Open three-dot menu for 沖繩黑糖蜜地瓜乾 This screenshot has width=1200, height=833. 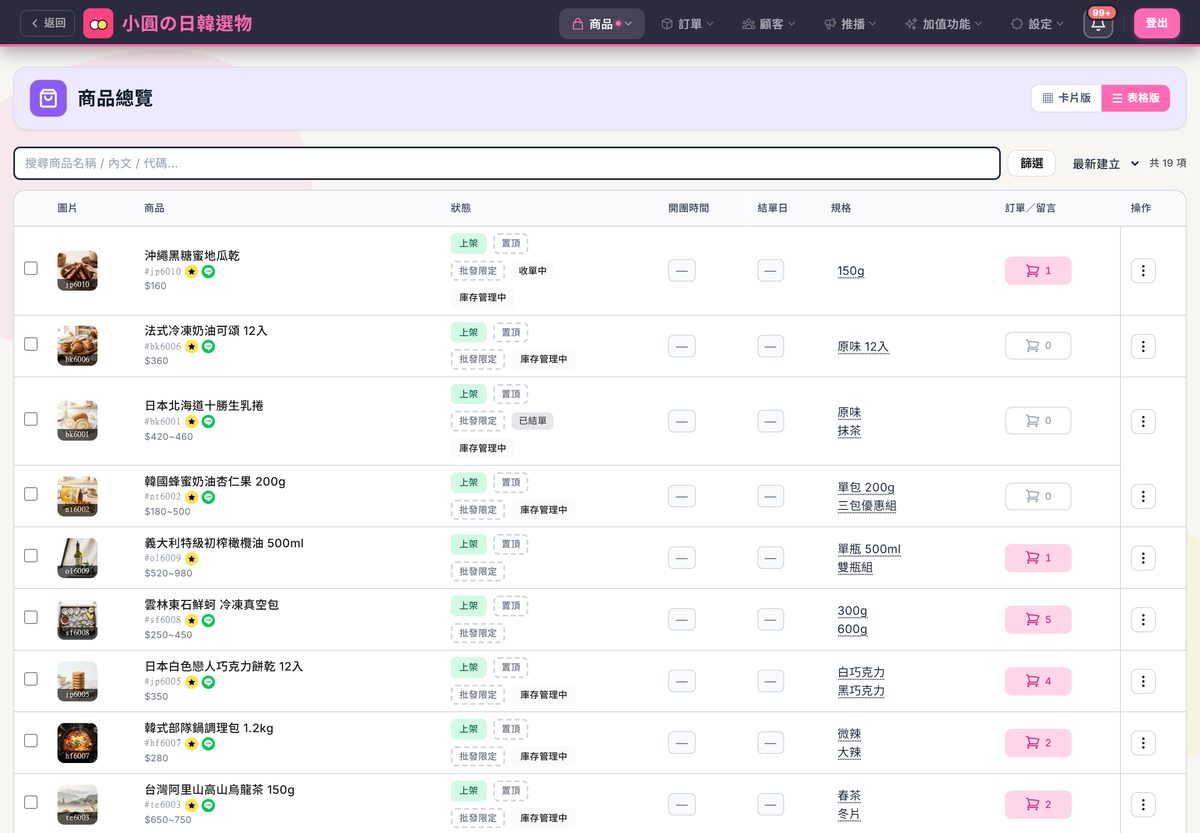[1143, 271]
